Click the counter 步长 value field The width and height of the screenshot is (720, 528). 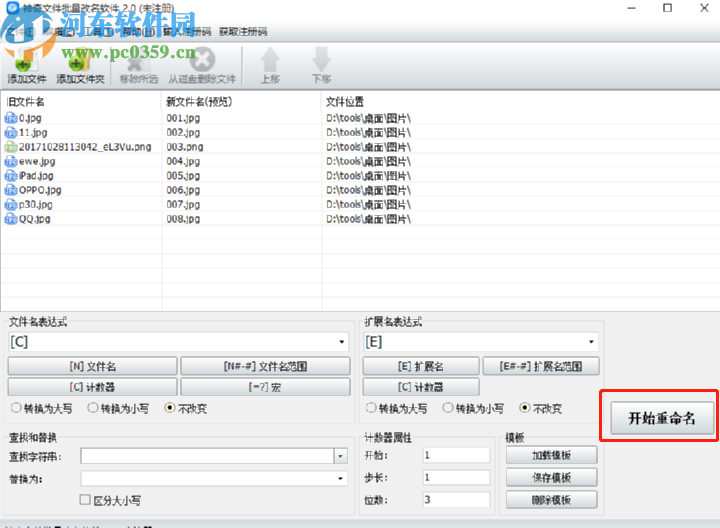[456, 477]
